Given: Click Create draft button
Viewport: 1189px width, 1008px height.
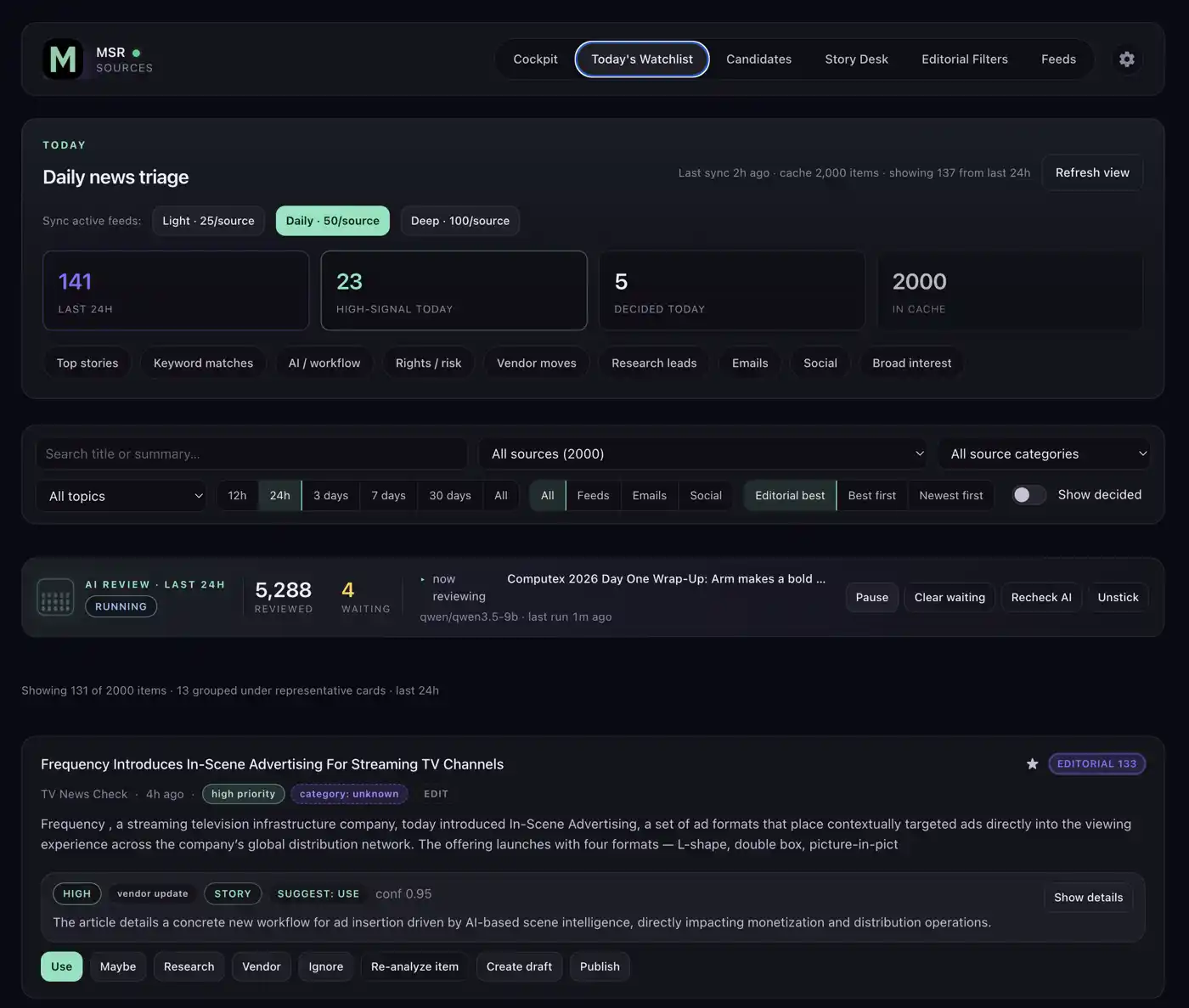Looking at the screenshot, I should [519, 966].
